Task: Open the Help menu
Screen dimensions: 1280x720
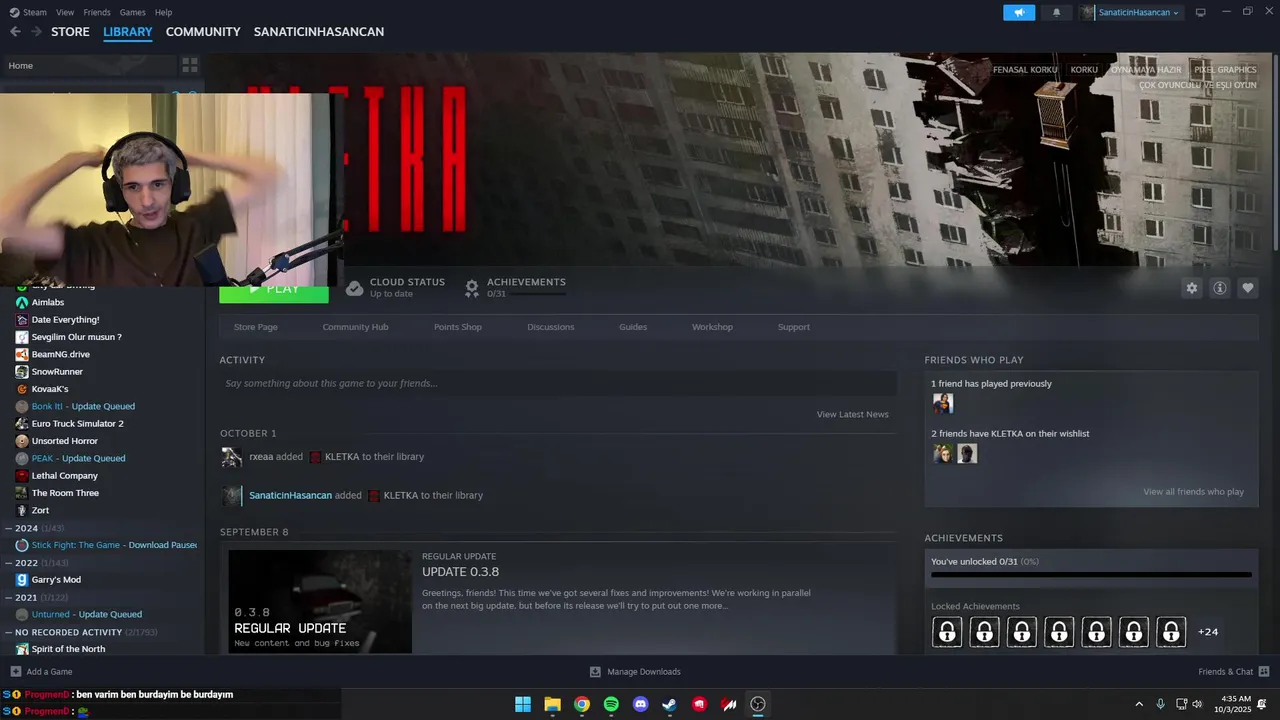Action: [164, 12]
